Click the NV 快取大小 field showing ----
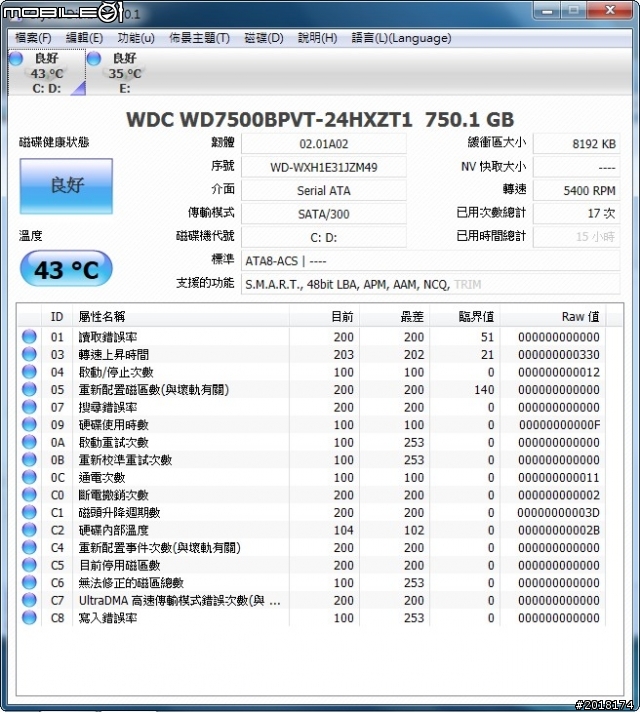 (576, 167)
